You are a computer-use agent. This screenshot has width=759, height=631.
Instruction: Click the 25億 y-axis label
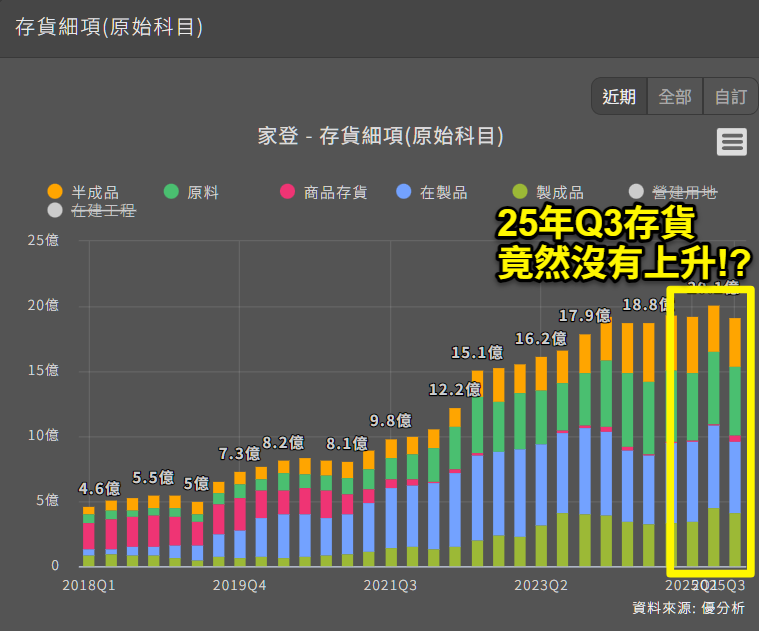pyautogui.click(x=44, y=240)
